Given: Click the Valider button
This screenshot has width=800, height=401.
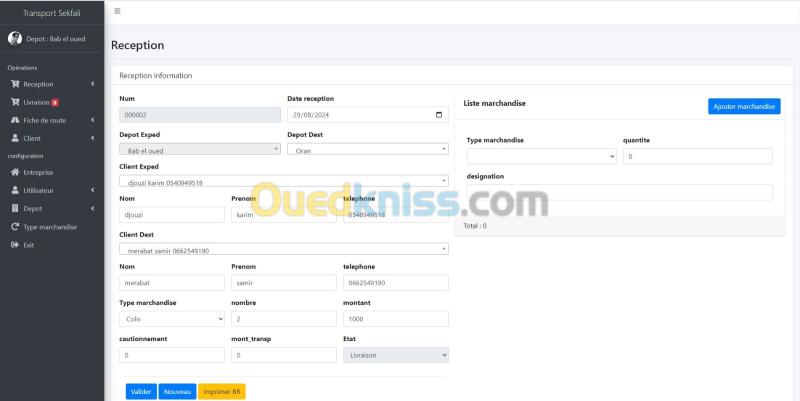Looking at the screenshot, I should (x=141, y=391).
